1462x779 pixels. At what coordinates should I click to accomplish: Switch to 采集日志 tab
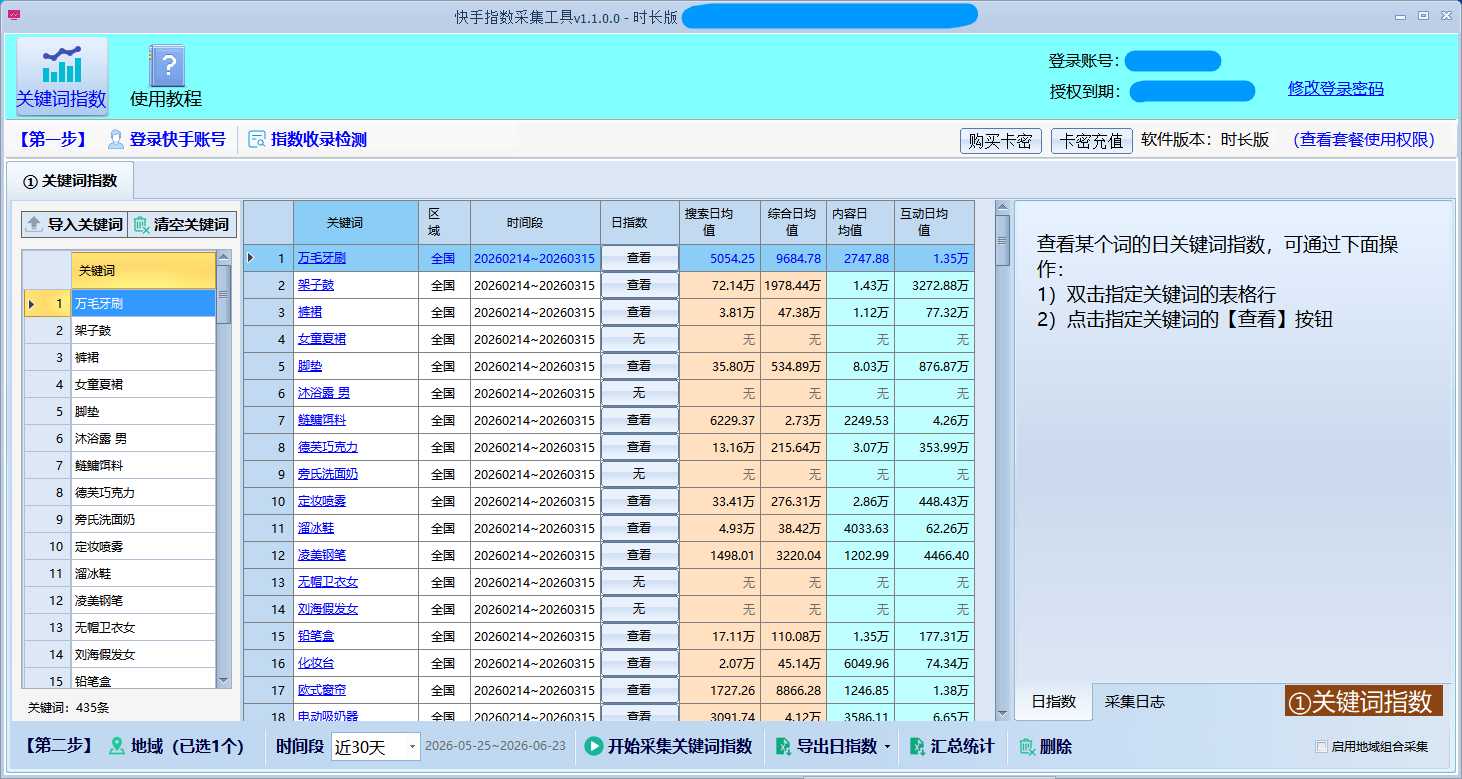tap(1134, 701)
